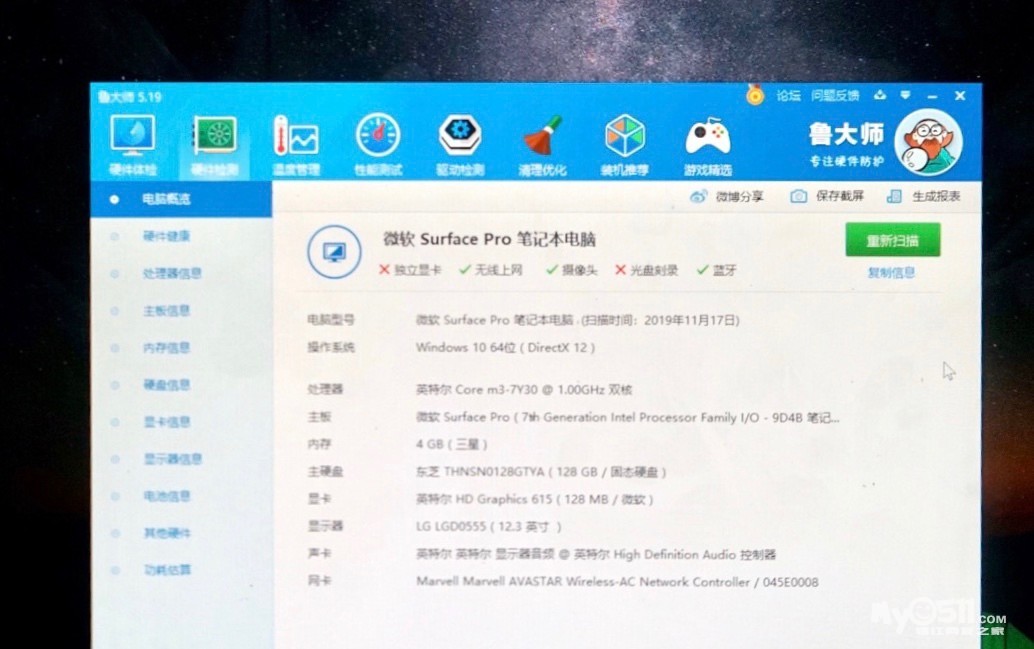Click the 4 GB ( 三星 ) memory text
The image size is (1034, 649).
[452, 445]
